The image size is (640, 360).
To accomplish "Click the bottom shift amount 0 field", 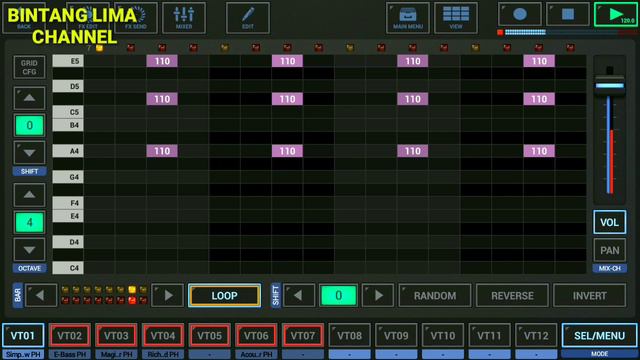I will click(x=338, y=295).
